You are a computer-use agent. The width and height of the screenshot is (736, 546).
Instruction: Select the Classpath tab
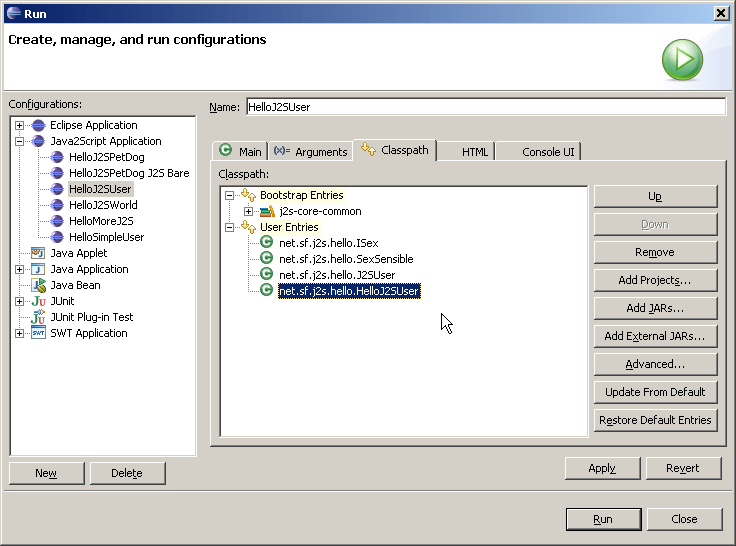(395, 150)
